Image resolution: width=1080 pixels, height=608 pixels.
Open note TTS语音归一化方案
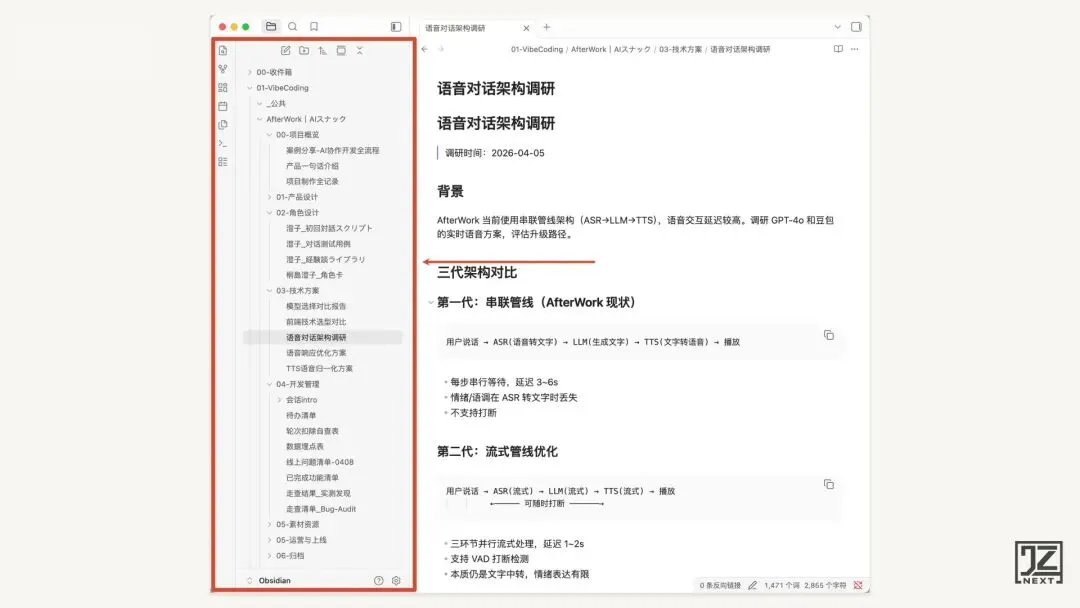pyautogui.click(x=319, y=369)
